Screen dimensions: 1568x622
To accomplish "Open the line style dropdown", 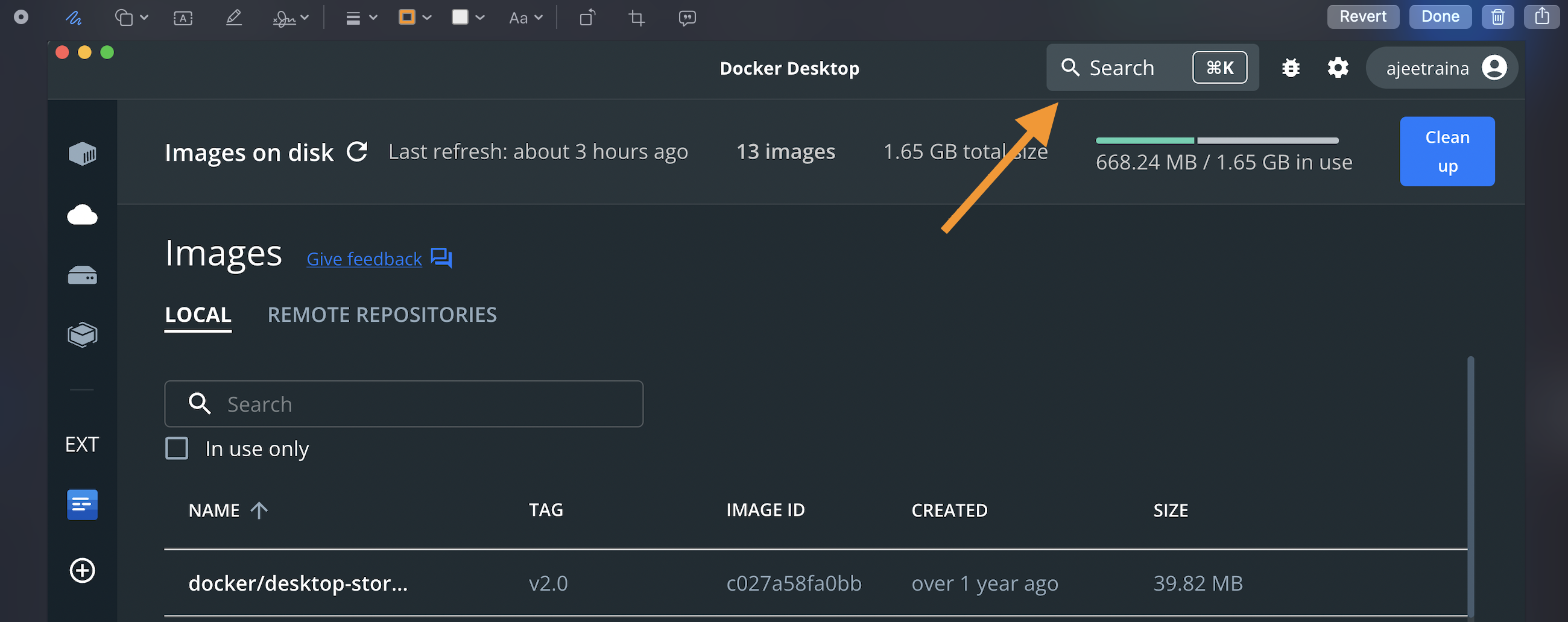I will (x=362, y=17).
